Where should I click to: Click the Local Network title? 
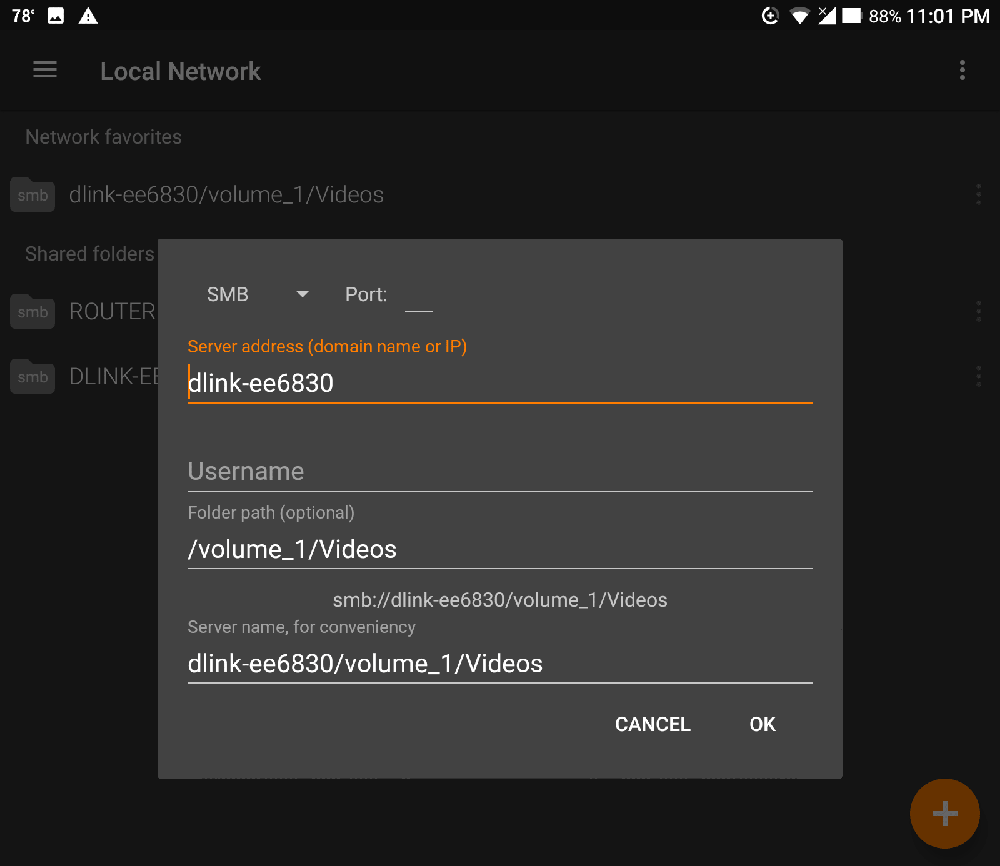pos(180,71)
